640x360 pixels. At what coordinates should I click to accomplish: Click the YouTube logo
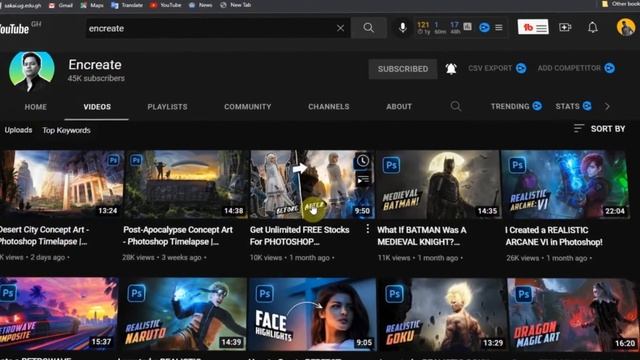tap(15, 28)
